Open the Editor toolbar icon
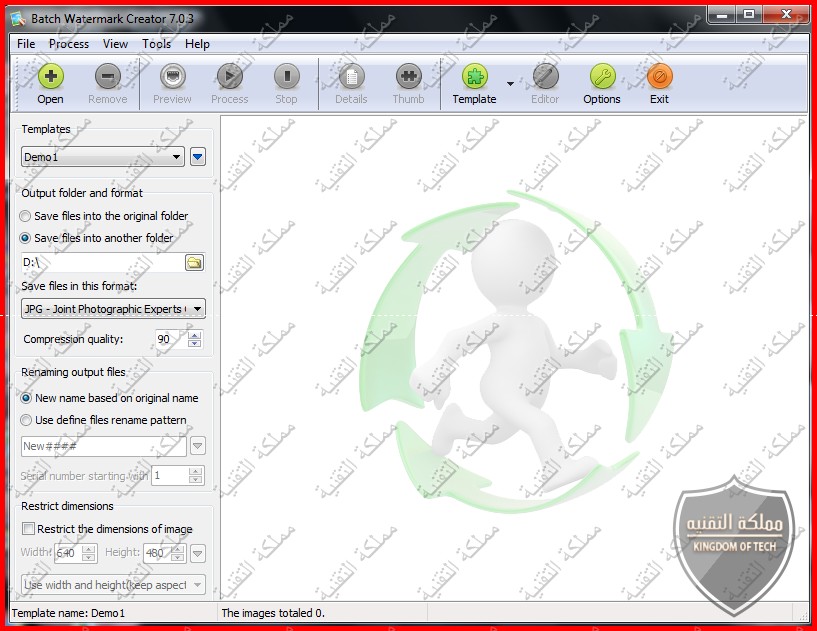The width and height of the screenshot is (817, 631). pyautogui.click(x=546, y=77)
